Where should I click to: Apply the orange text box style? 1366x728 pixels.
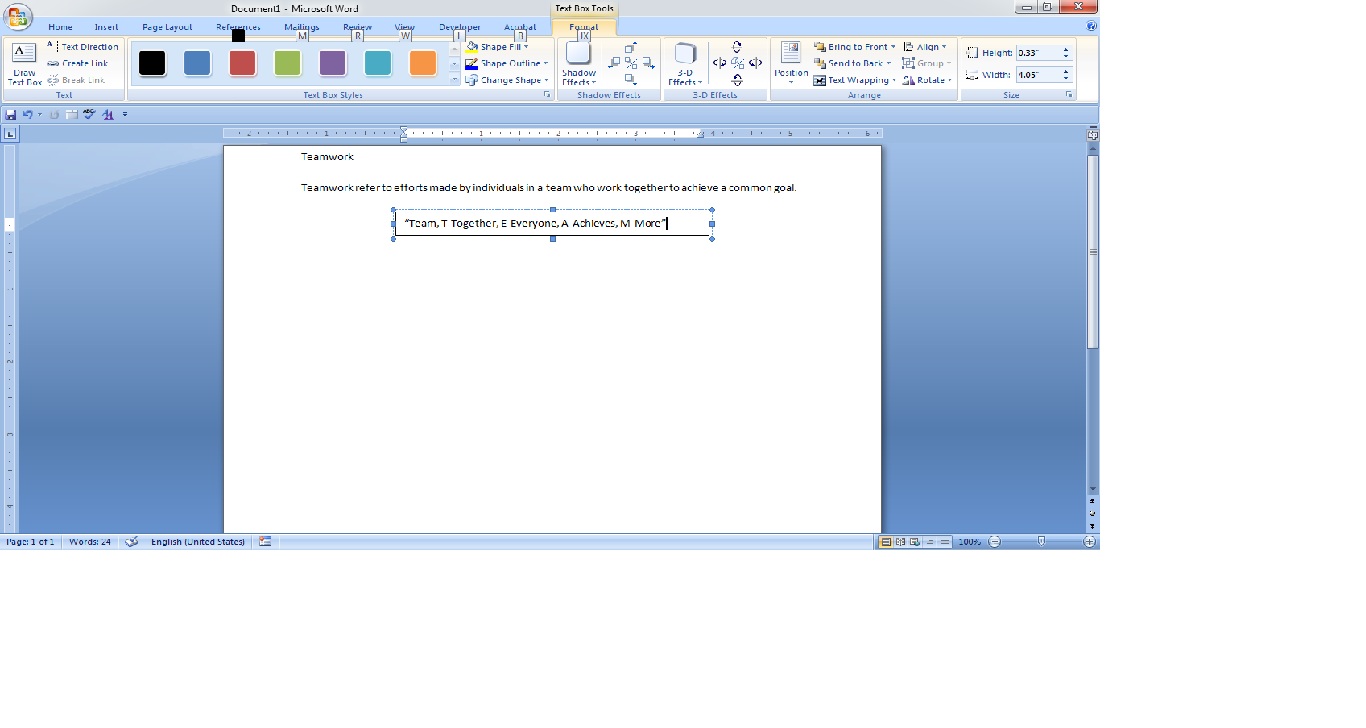click(x=423, y=63)
